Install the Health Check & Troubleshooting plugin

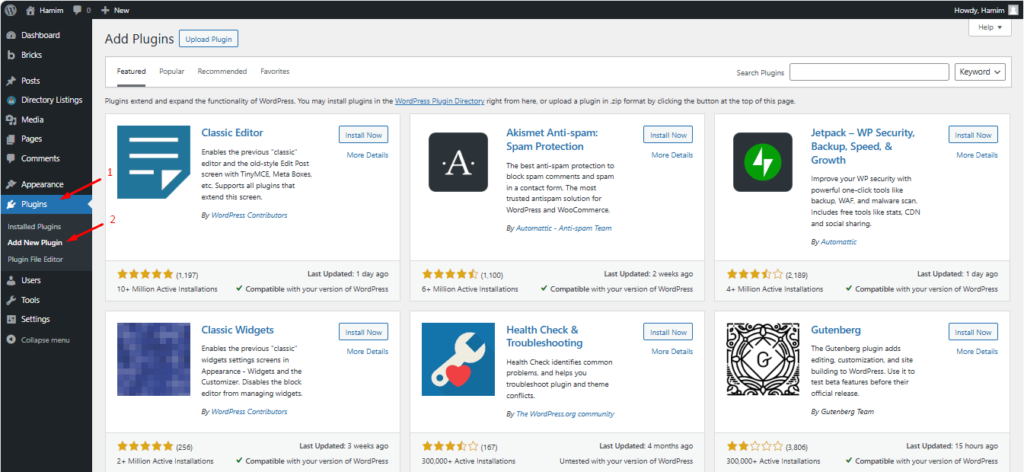(668, 332)
